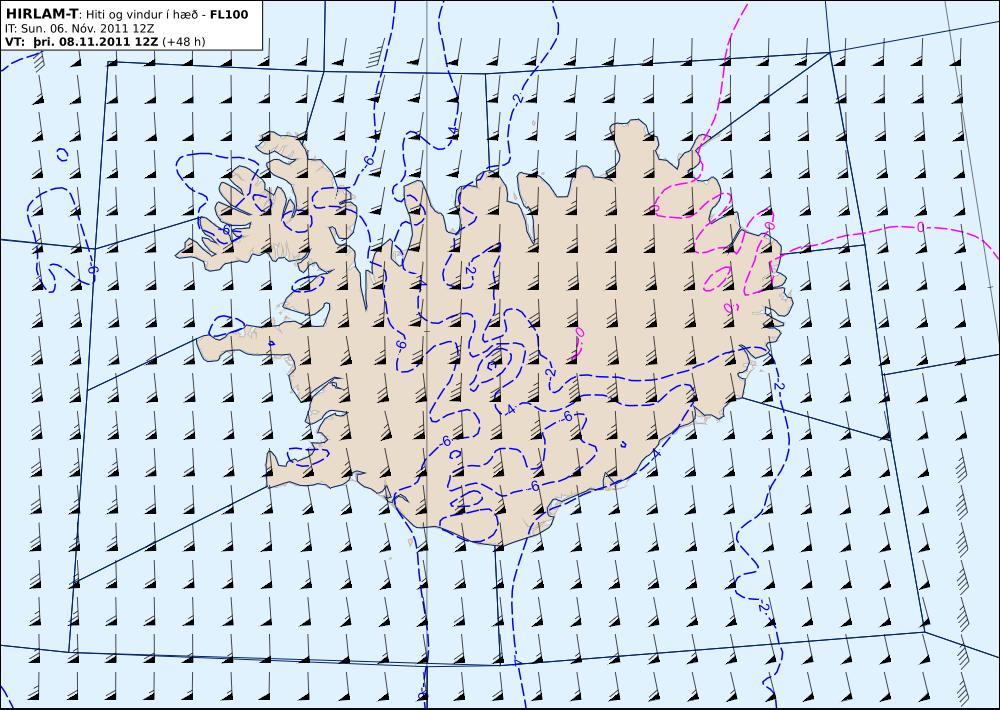Click the 'Hiti og vindur í hæð' caption
The image size is (1000, 710).
pos(142,15)
